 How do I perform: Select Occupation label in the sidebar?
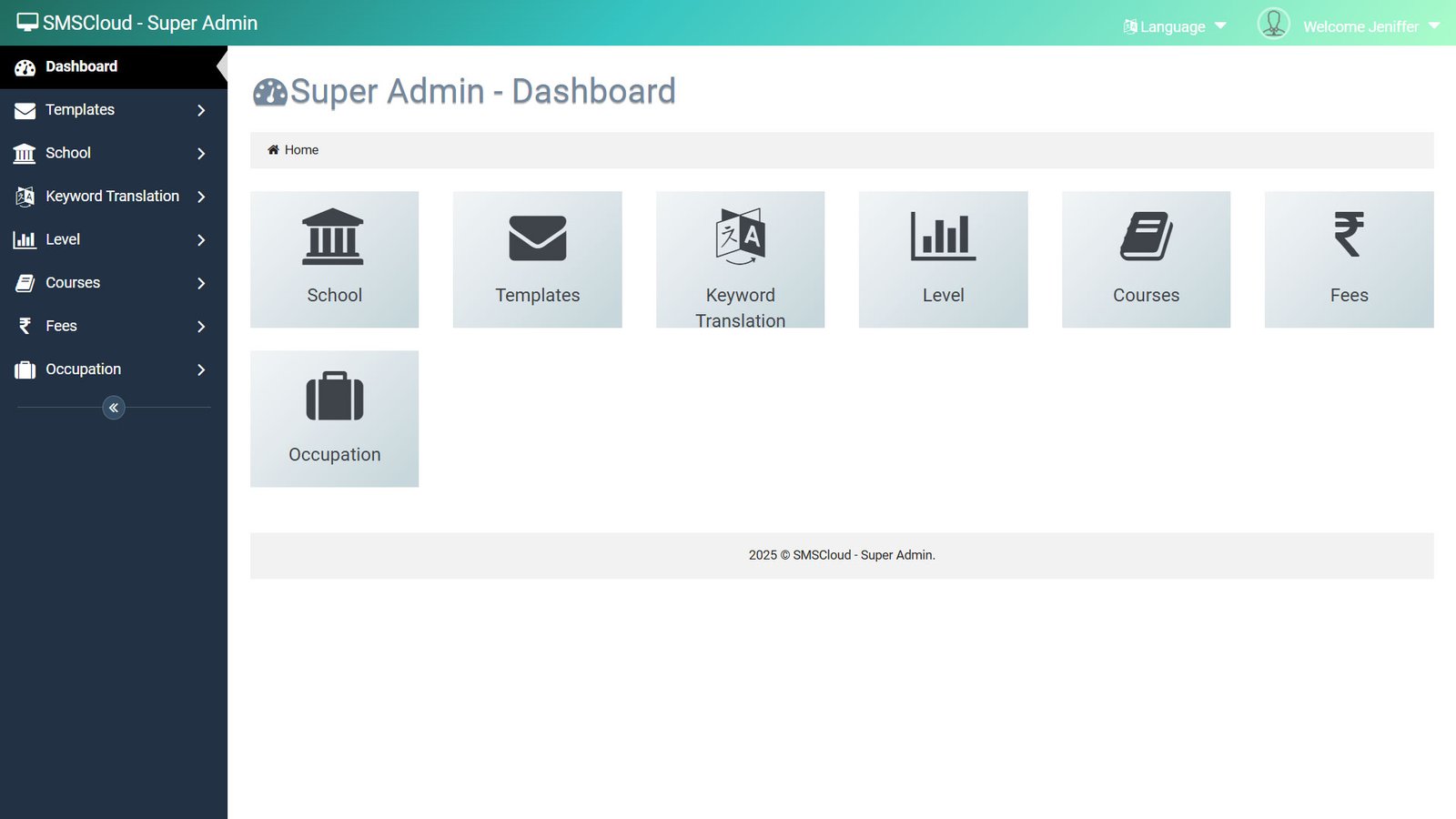(x=83, y=369)
